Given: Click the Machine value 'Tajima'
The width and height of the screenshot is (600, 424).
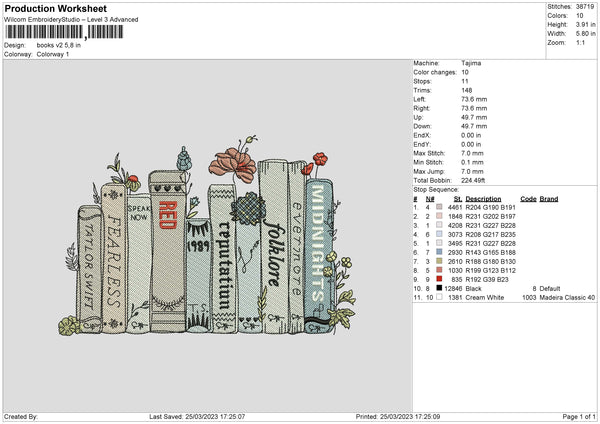Looking at the screenshot, I should (x=471, y=63).
